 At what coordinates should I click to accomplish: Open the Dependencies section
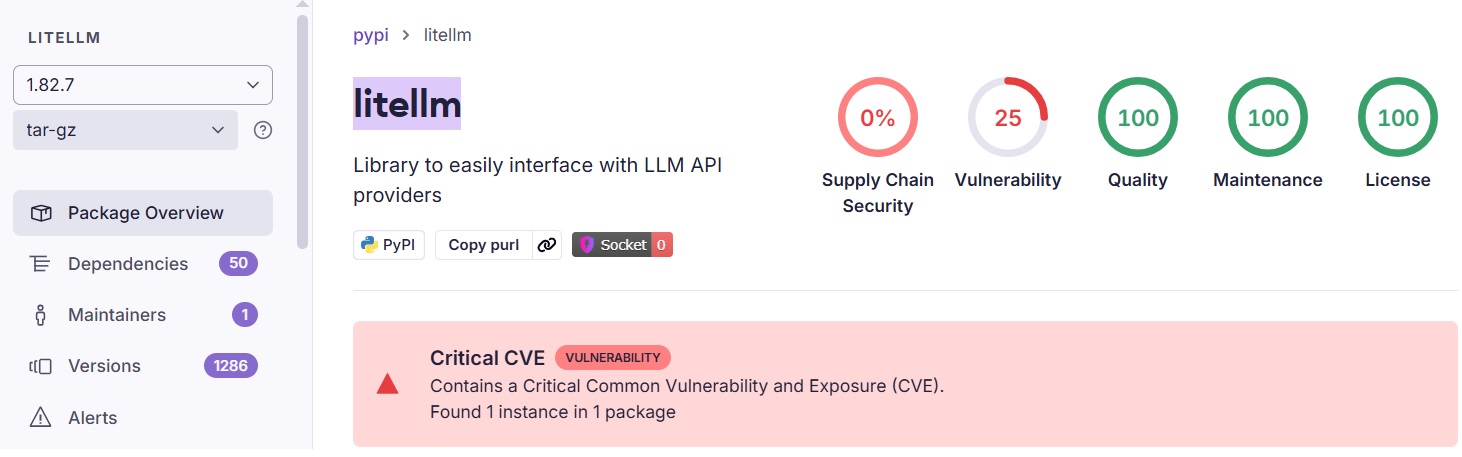click(x=128, y=264)
